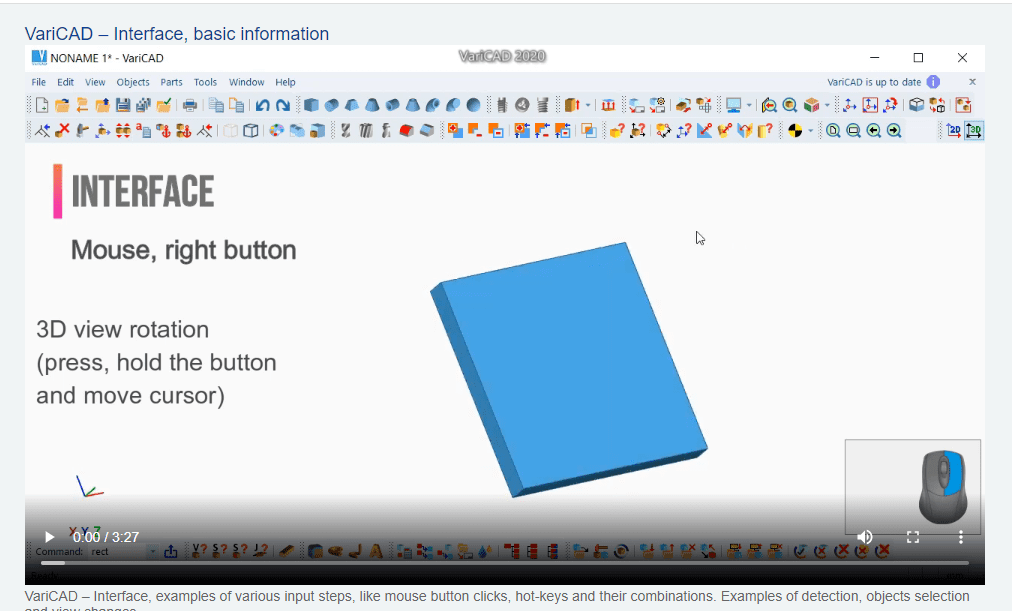This screenshot has height=611, width=1012.
Task: Play the VariCAD interface video
Action: point(49,537)
